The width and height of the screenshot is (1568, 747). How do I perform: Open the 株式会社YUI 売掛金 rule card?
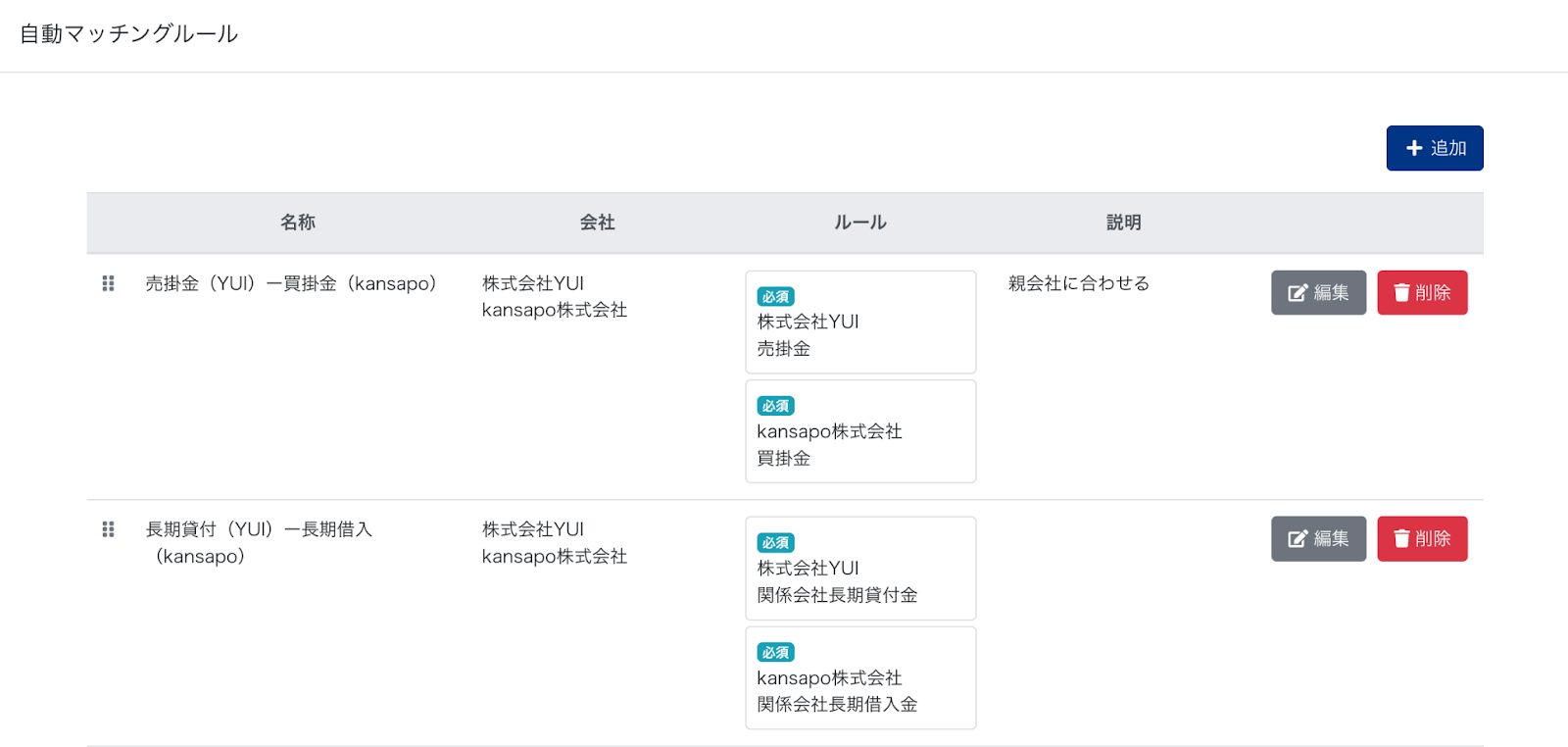pos(860,322)
